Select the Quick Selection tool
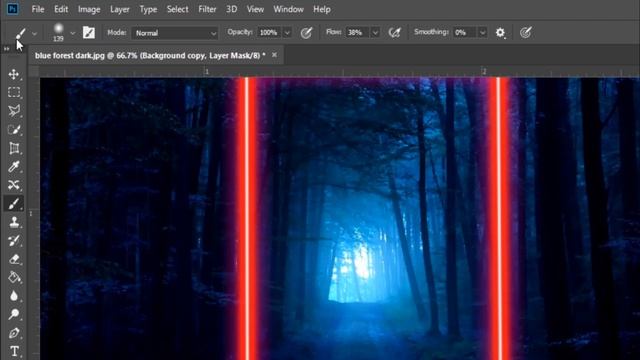 (x=14, y=130)
